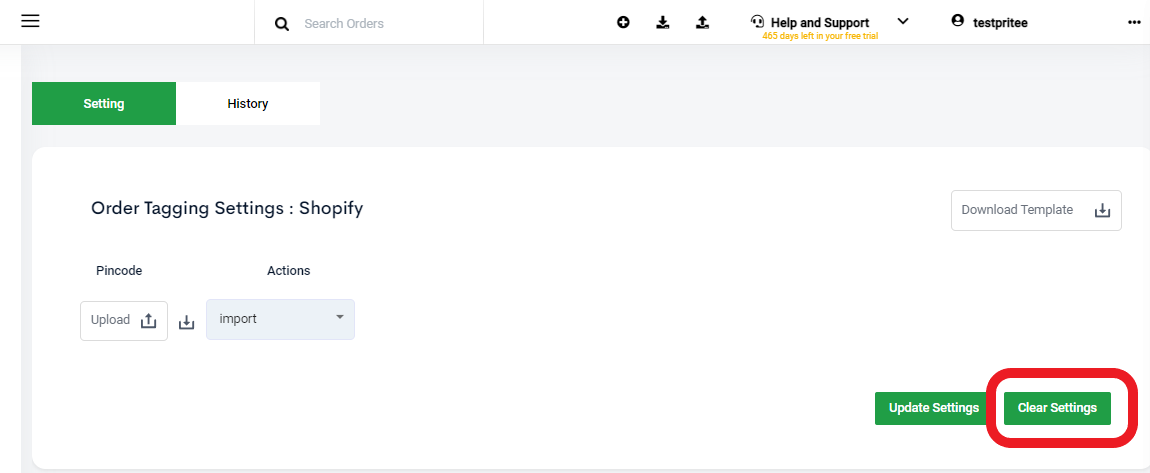Select the Setting tab
The width and height of the screenshot is (1150, 473).
click(104, 103)
